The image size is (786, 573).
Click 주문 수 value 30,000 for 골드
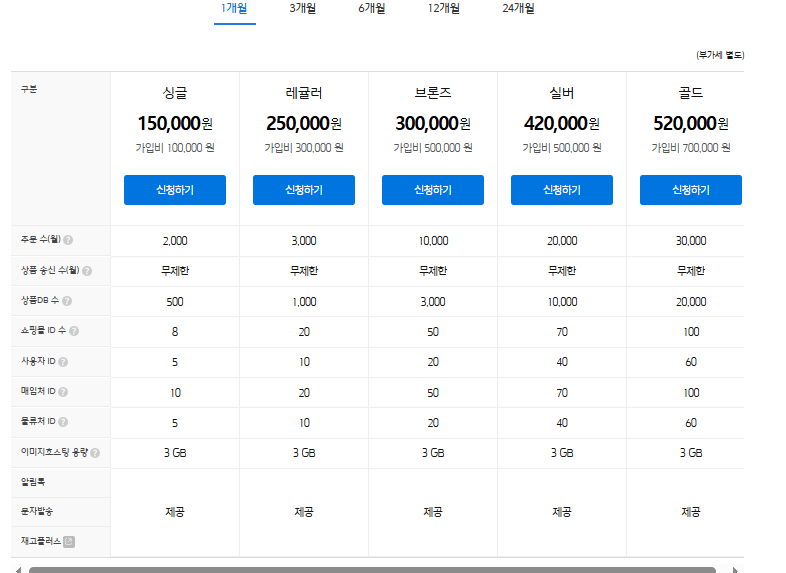691,241
